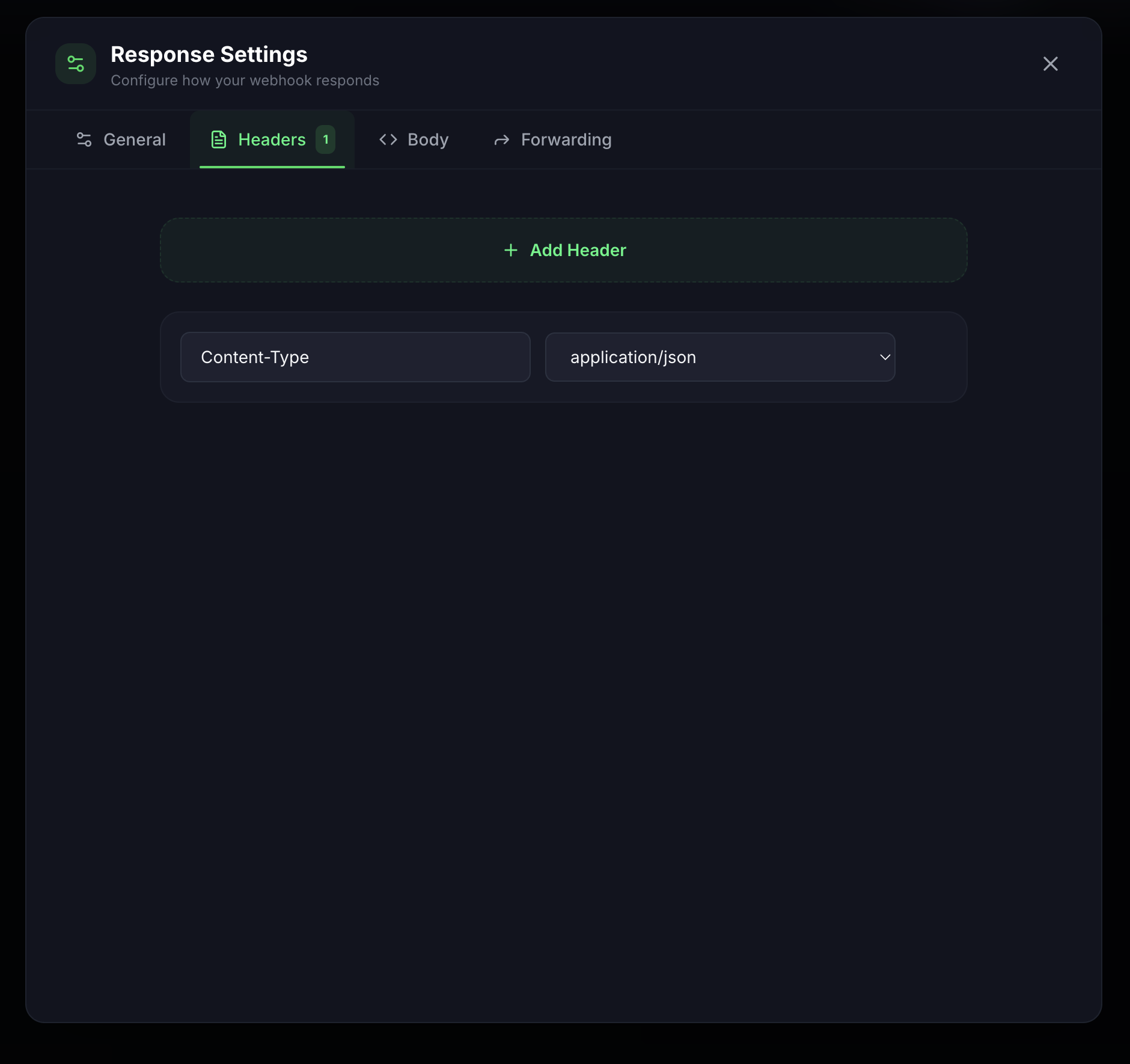Click the document icon on Headers tab
Image resolution: width=1130 pixels, height=1064 pixels.
219,139
